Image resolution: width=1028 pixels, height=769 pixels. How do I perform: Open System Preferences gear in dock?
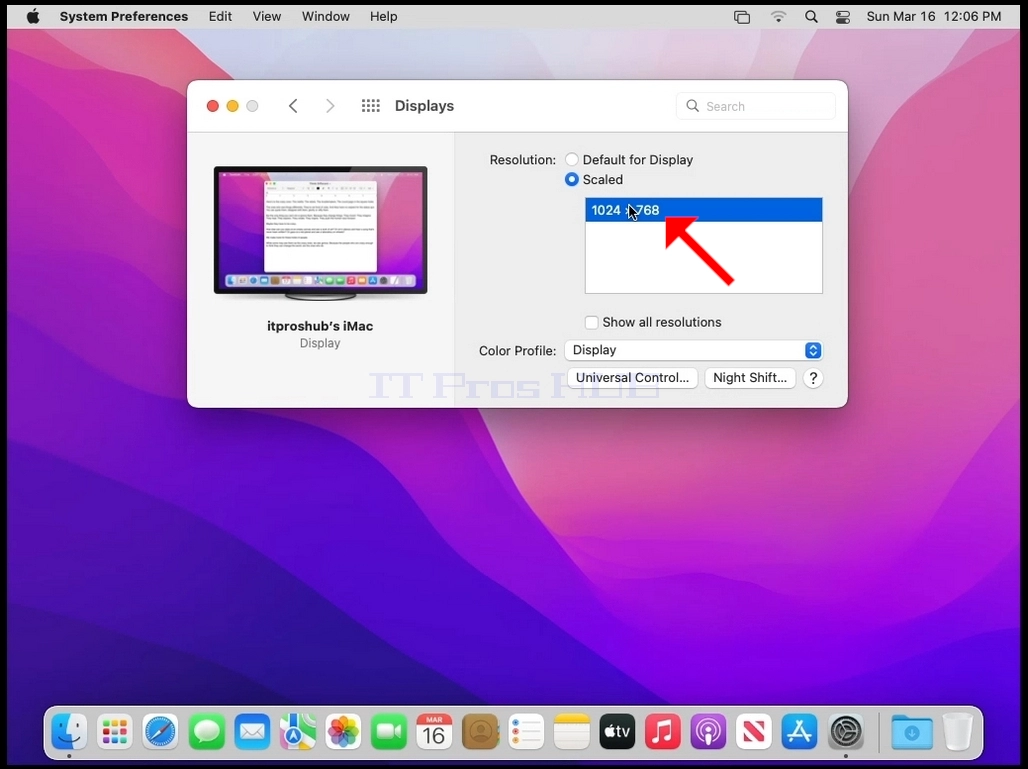pos(846,732)
